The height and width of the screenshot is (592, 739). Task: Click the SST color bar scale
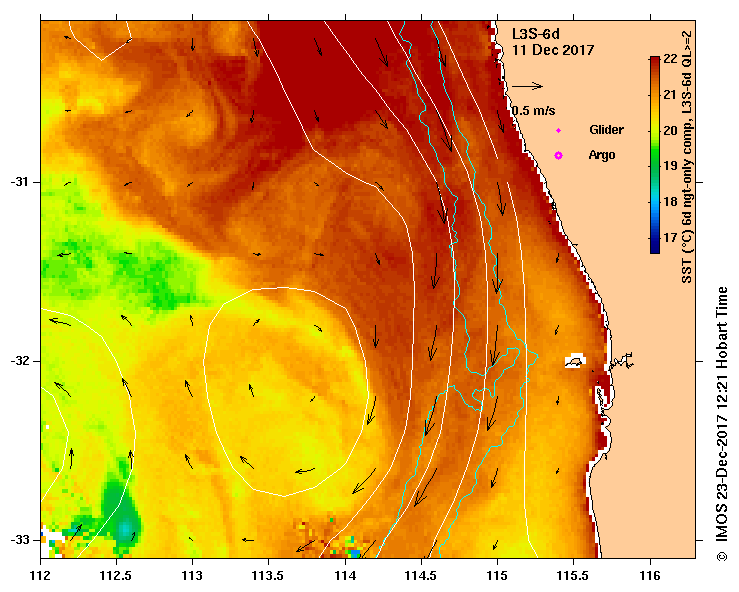pyautogui.click(x=655, y=155)
